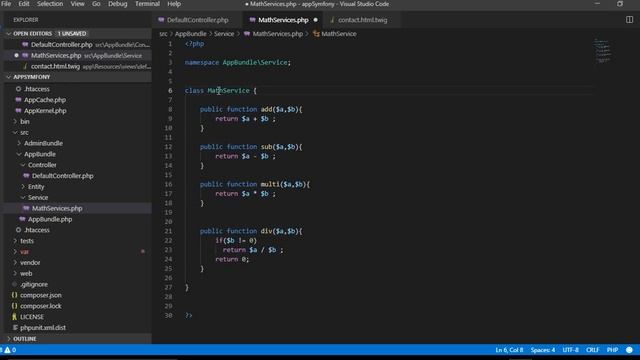Screen dimensions: 640x360
Task: Switch to the DefaultController.php tab
Action: coord(198,20)
